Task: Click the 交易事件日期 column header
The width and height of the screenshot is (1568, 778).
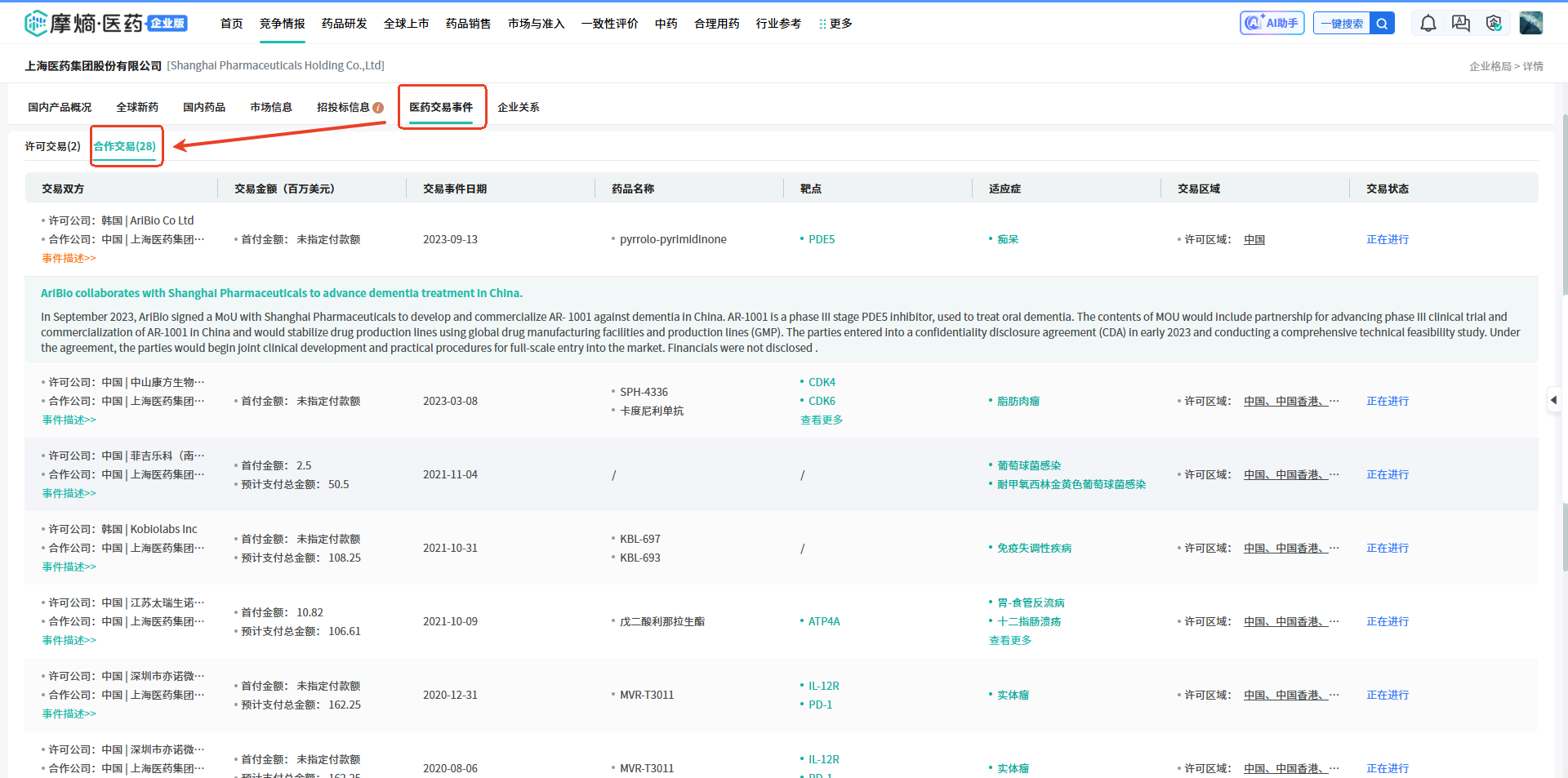Action: pos(455,189)
